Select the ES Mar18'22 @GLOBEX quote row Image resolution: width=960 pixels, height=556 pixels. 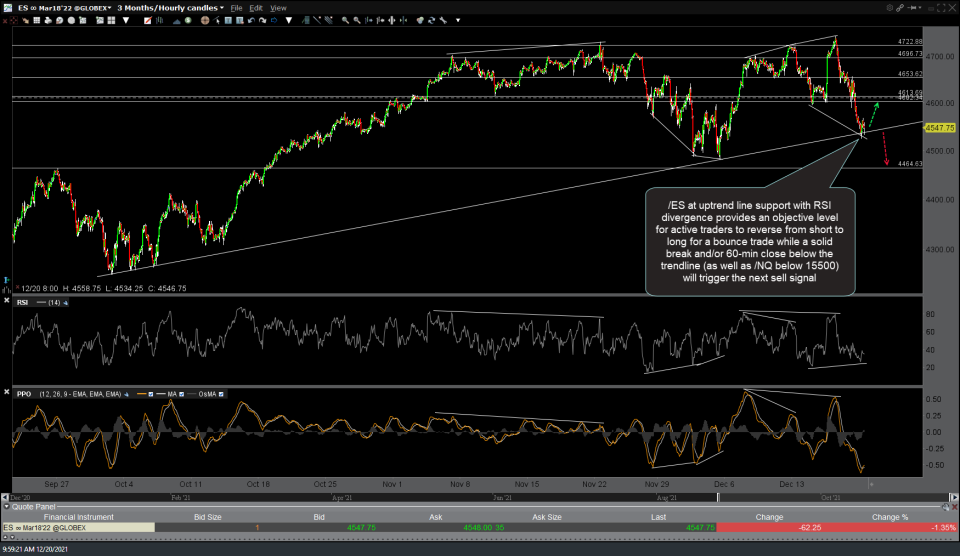[x=480, y=528]
